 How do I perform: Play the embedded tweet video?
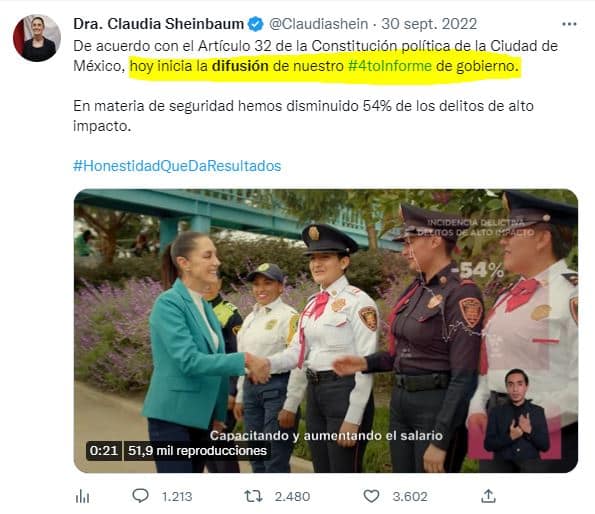point(326,331)
